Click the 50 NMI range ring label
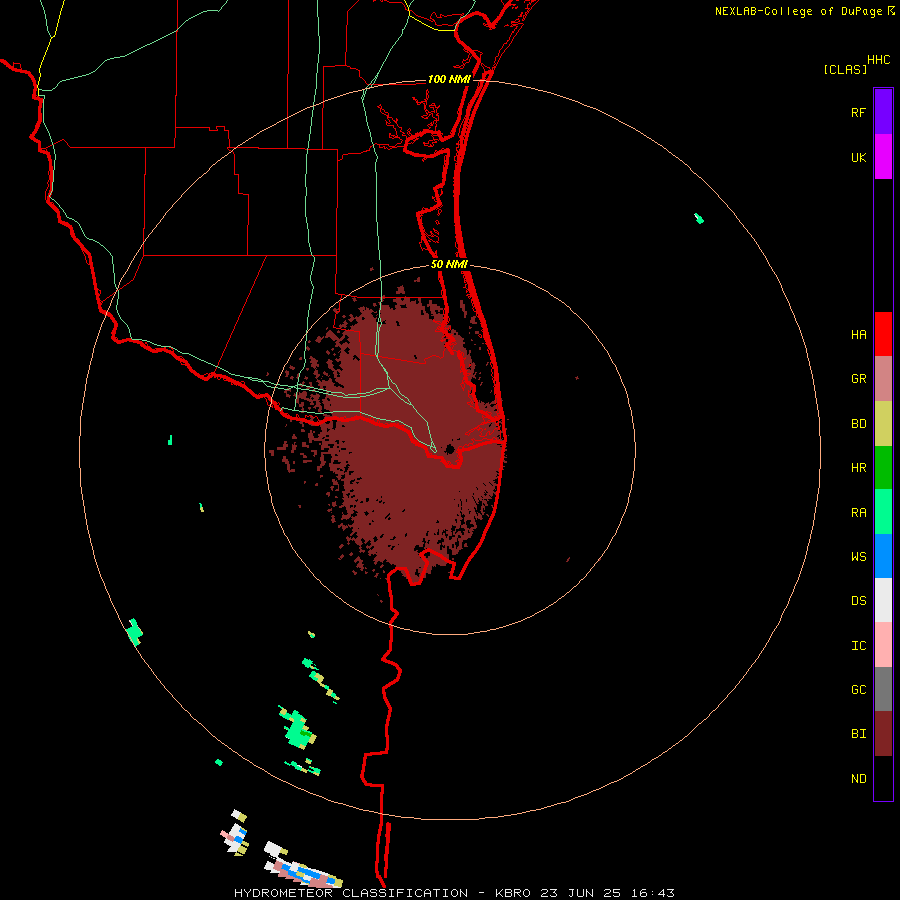This screenshot has width=900, height=900. 449,265
